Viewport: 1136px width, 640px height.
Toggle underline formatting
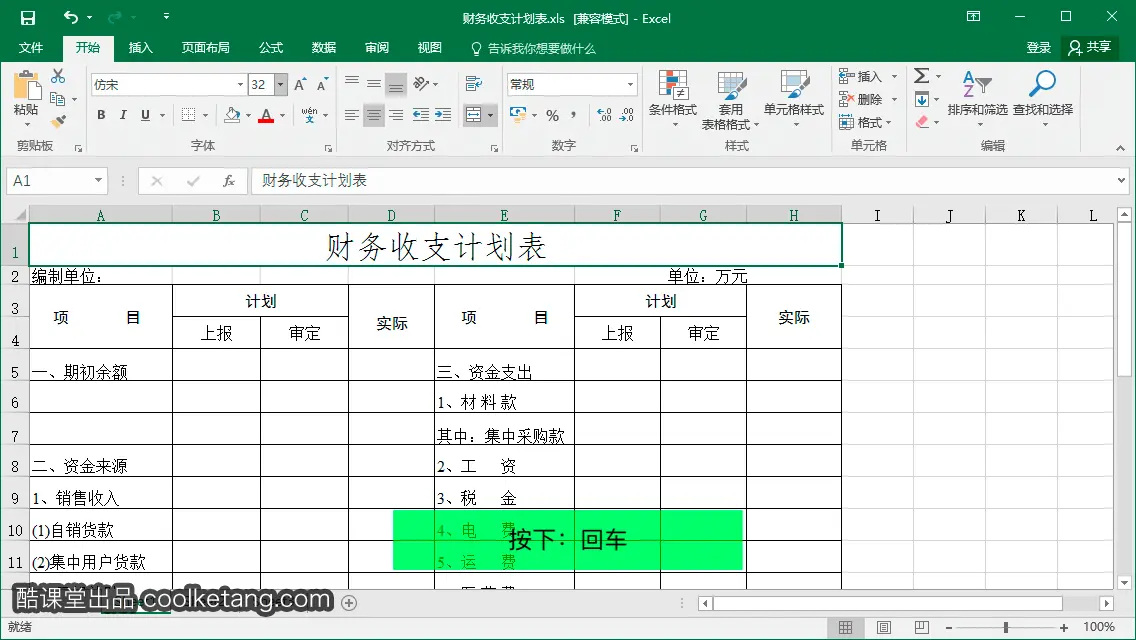pos(146,115)
